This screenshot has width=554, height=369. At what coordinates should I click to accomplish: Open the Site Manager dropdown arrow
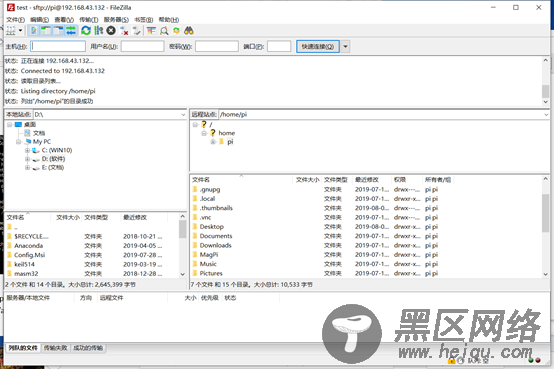20,31
